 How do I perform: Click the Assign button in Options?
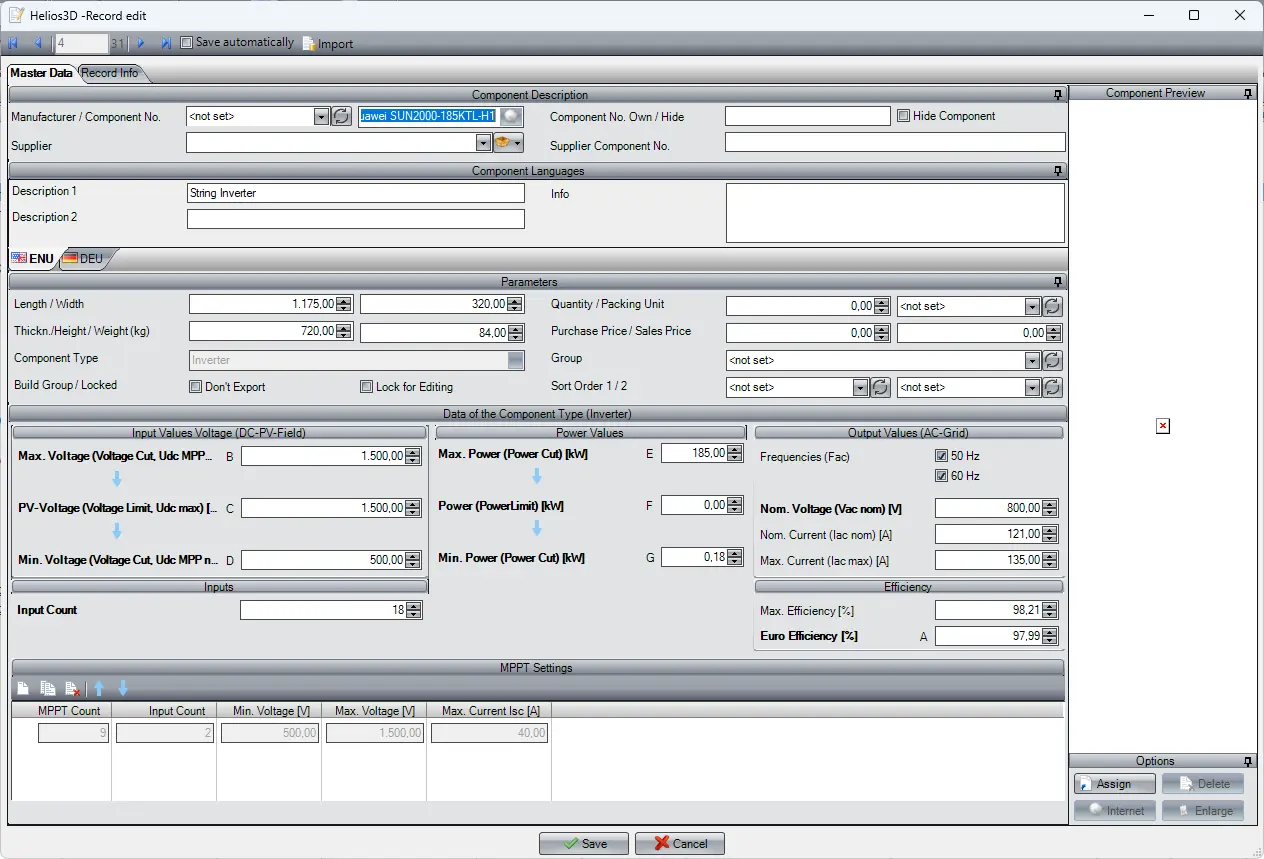coord(1114,784)
